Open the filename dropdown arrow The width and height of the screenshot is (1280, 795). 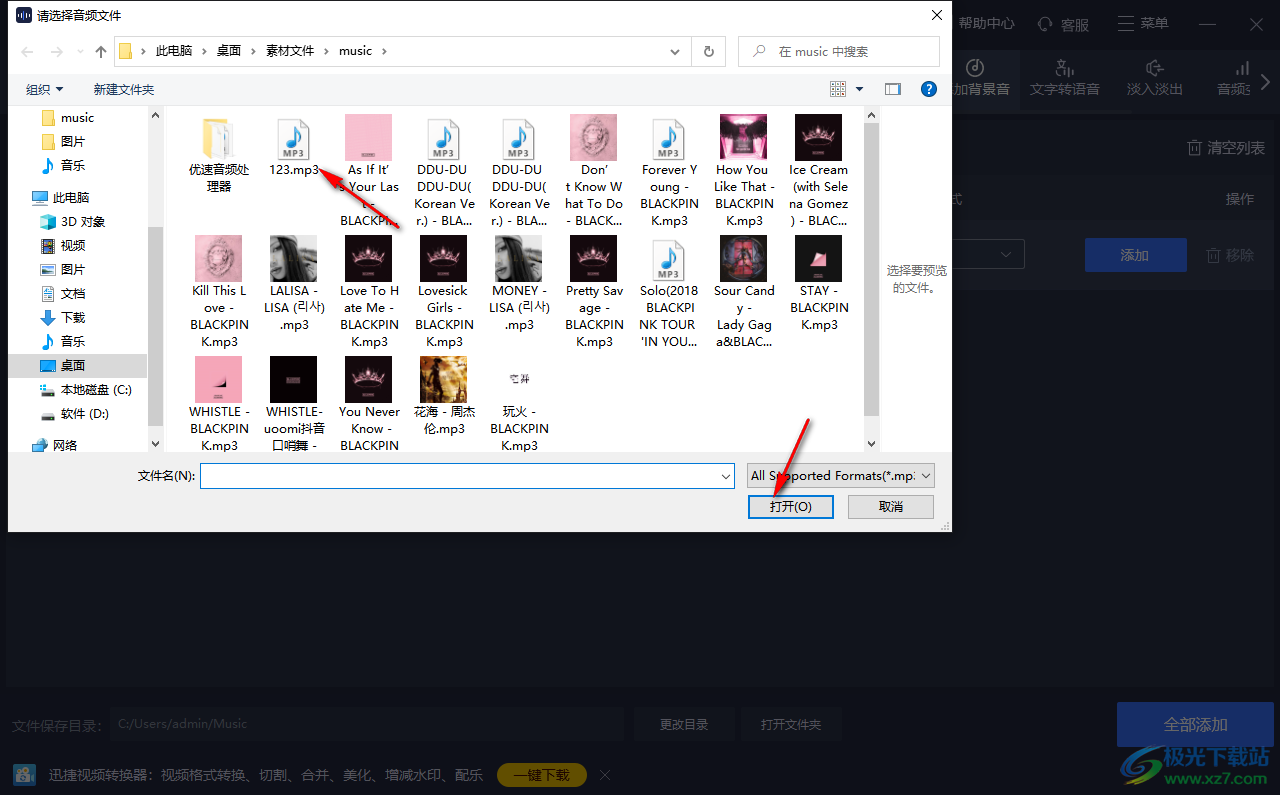click(x=726, y=476)
